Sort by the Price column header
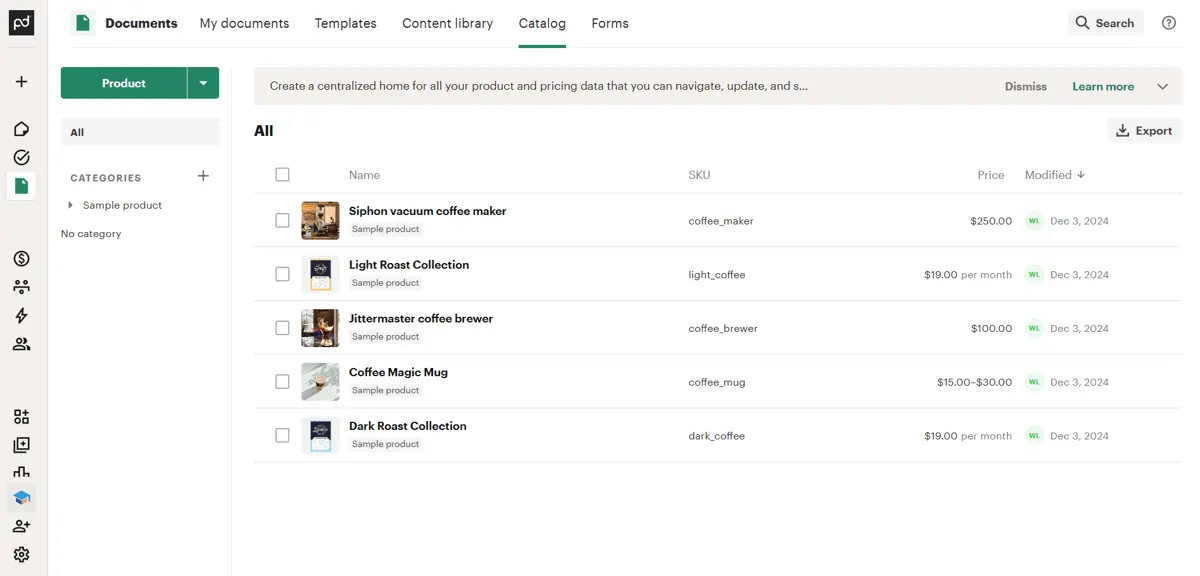Image resolution: width=1200 pixels, height=576 pixels. pos(991,175)
